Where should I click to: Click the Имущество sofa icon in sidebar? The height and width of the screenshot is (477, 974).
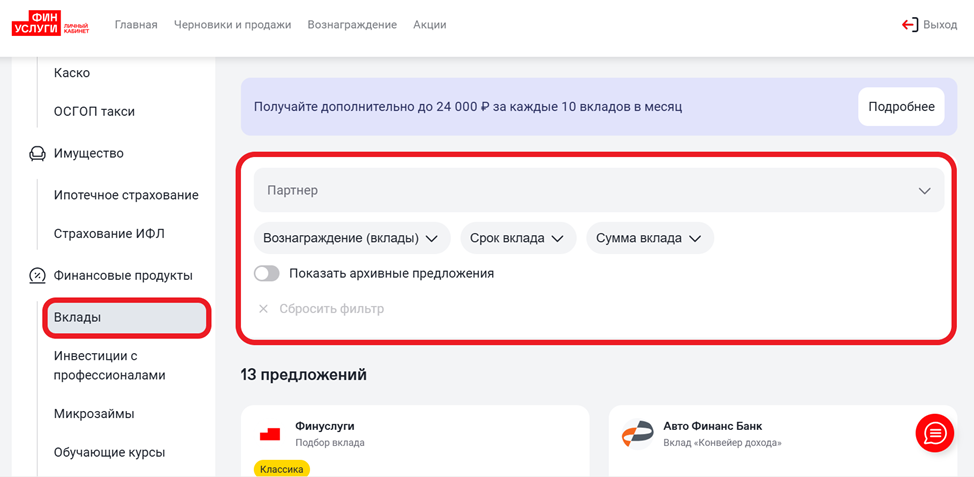coord(37,154)
